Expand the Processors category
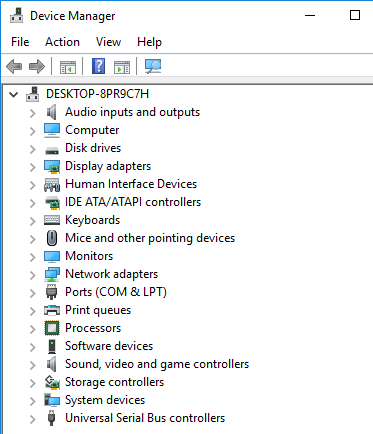Screen dimensions: 373x434 [x=33, y=329]
